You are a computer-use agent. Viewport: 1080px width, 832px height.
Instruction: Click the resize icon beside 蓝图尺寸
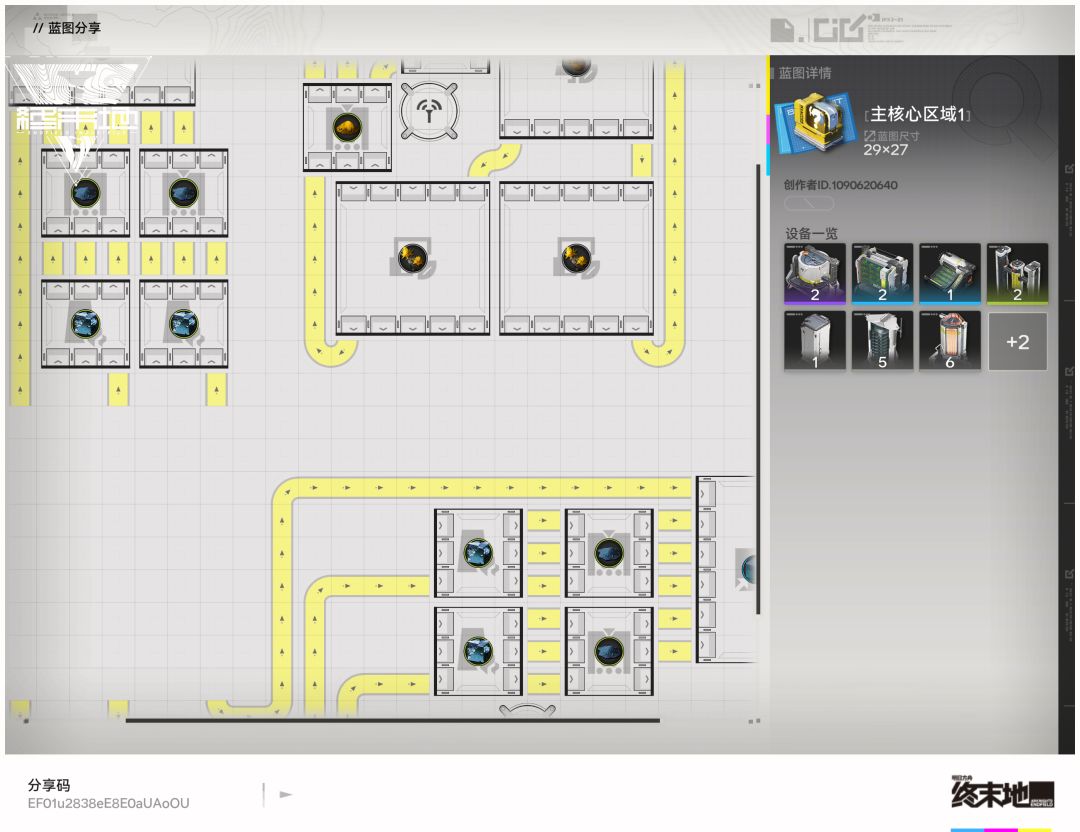tap(869, 136)
